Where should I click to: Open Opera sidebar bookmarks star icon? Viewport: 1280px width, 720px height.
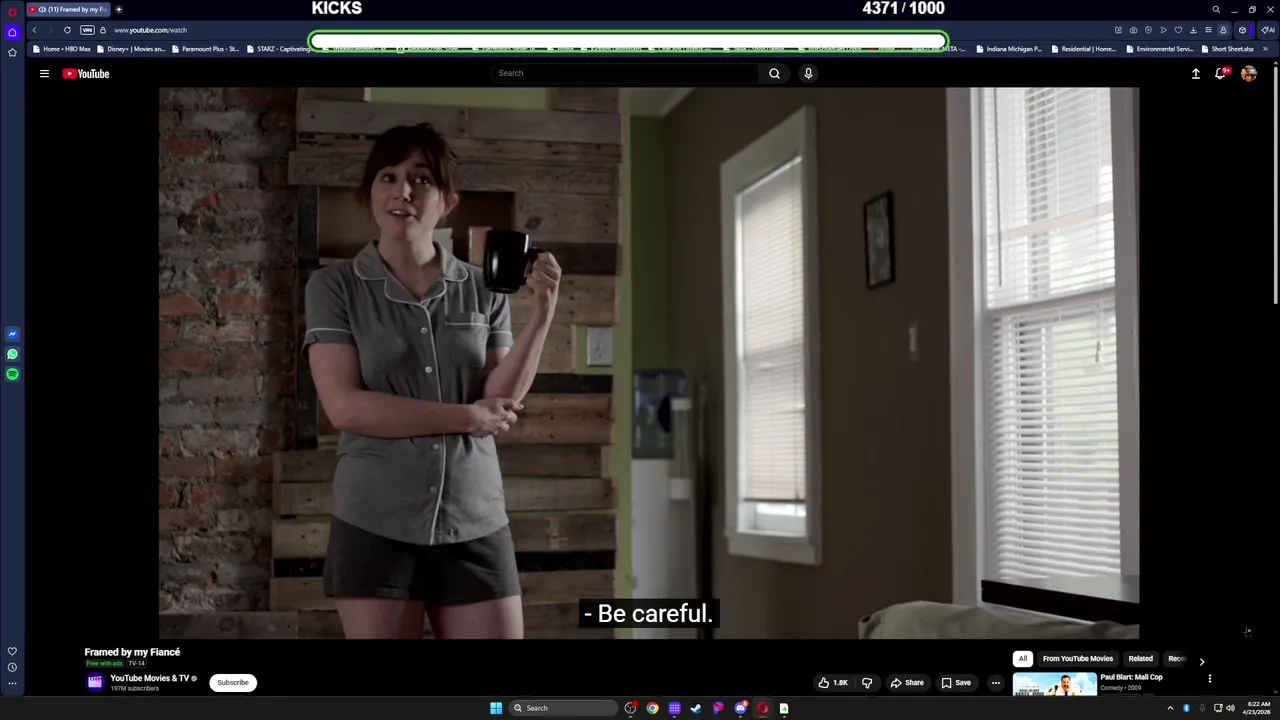pos(12,52)
